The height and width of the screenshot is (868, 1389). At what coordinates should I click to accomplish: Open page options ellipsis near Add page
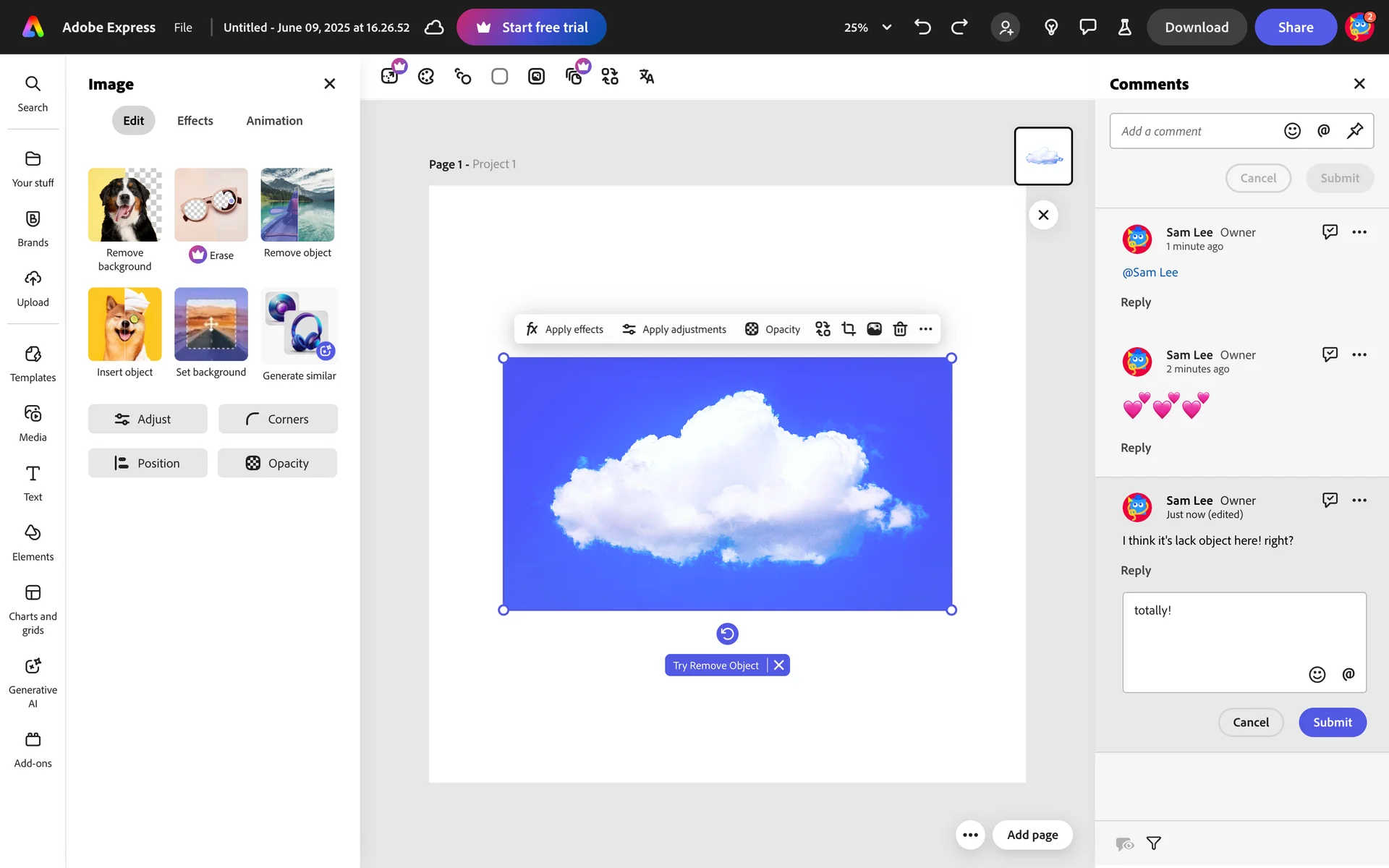click(x=970, y=835)
